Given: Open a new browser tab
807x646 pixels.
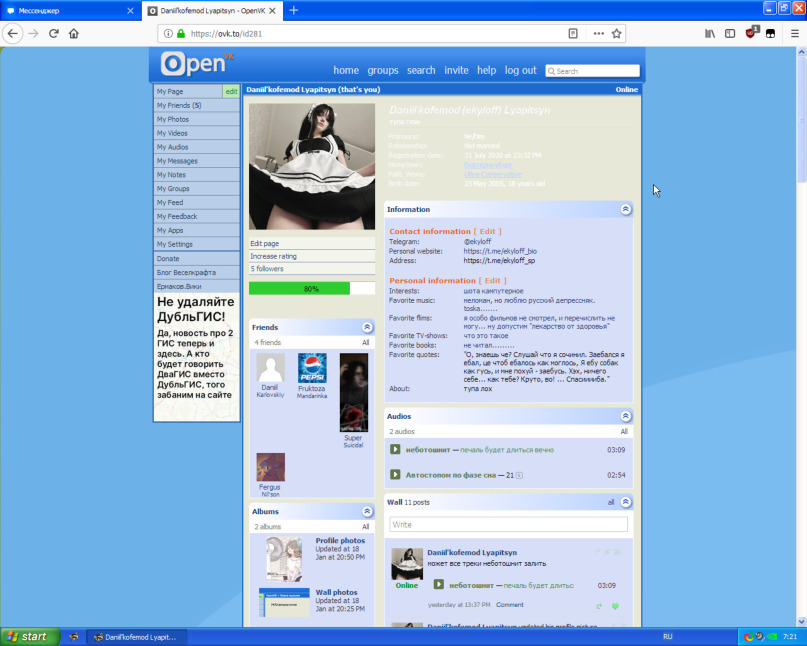Looking at the screenshot, I should [294, 10].
